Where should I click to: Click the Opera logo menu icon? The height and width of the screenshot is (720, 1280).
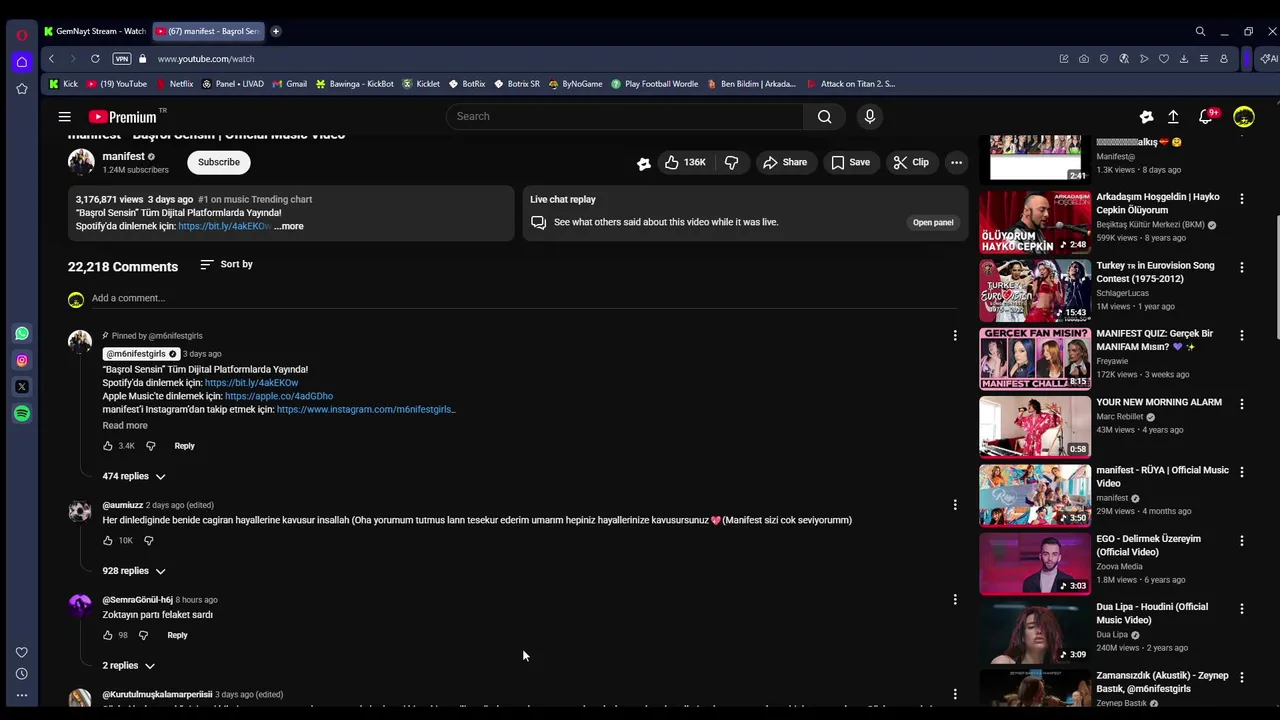click(x=22, y=35)
